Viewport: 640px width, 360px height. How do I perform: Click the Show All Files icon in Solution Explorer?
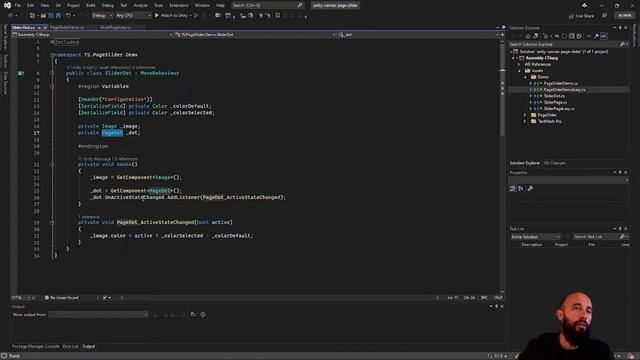579,36
